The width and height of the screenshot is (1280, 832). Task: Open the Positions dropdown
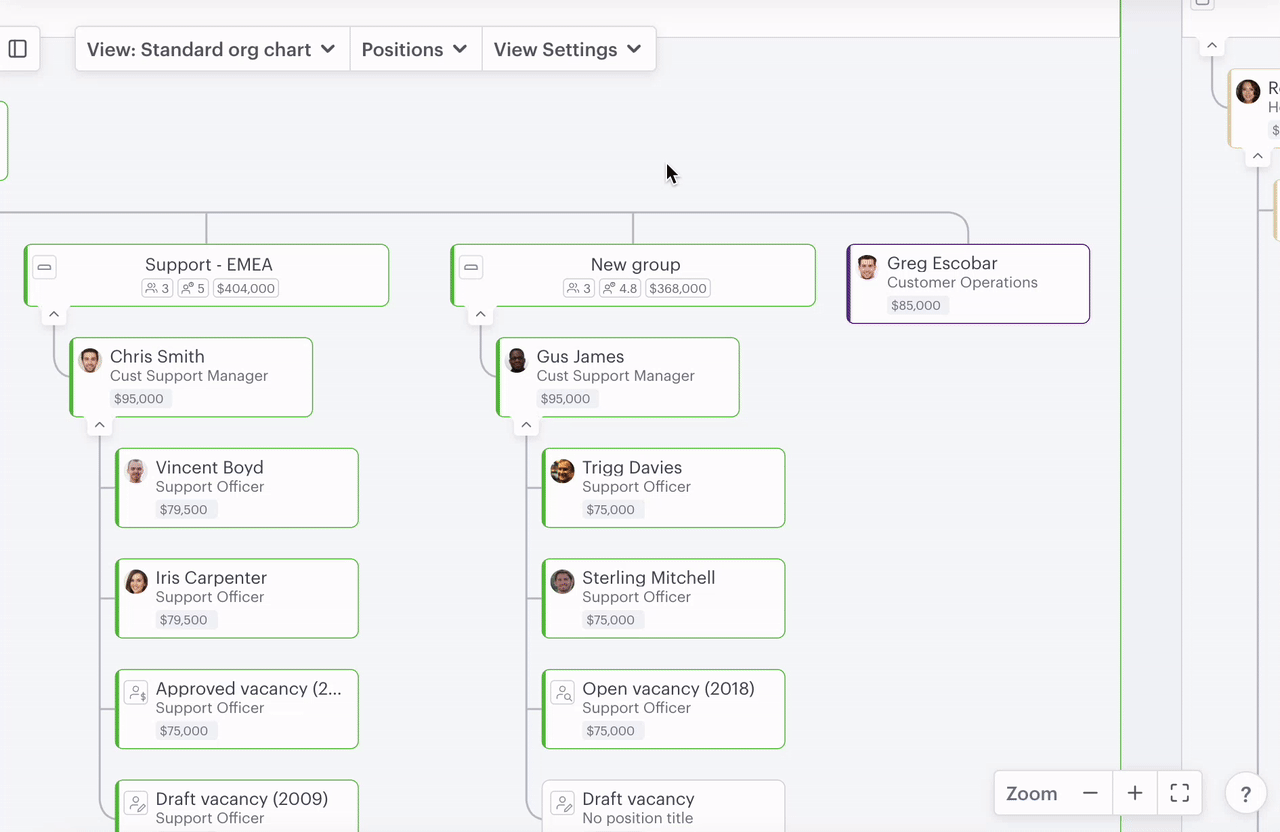(414, 48)
